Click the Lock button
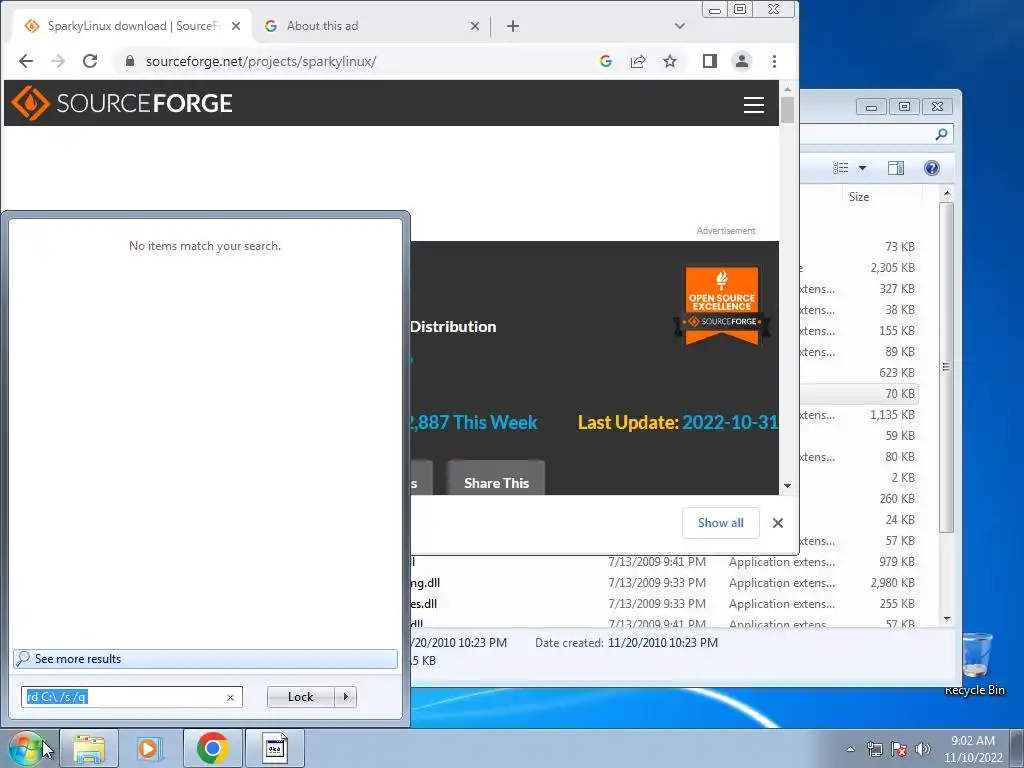The image size is (1024, 768). (300, 697)
